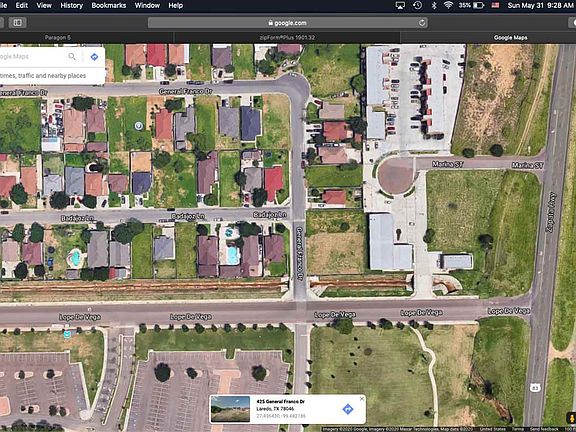This screenshot has height=432, width=576.
Task: Open Directions from the search box icon
Action: 94,57
